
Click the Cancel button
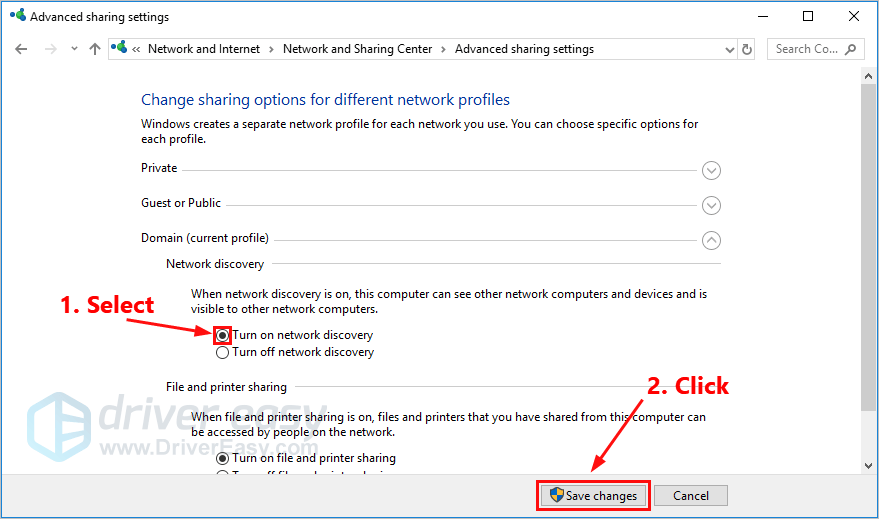pyautogui.click(x=691, y=496)
